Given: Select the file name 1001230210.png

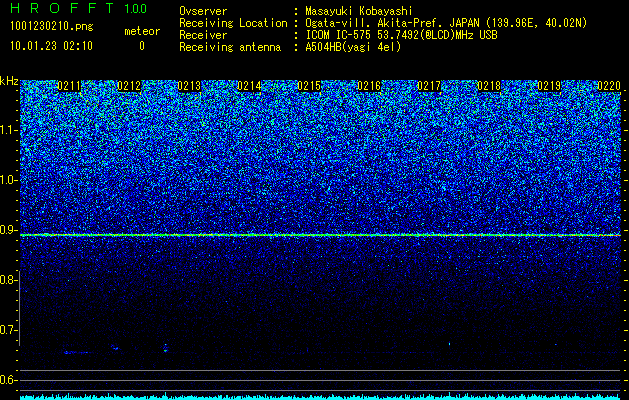Looking at the screenshot, I should coord(52,27).
